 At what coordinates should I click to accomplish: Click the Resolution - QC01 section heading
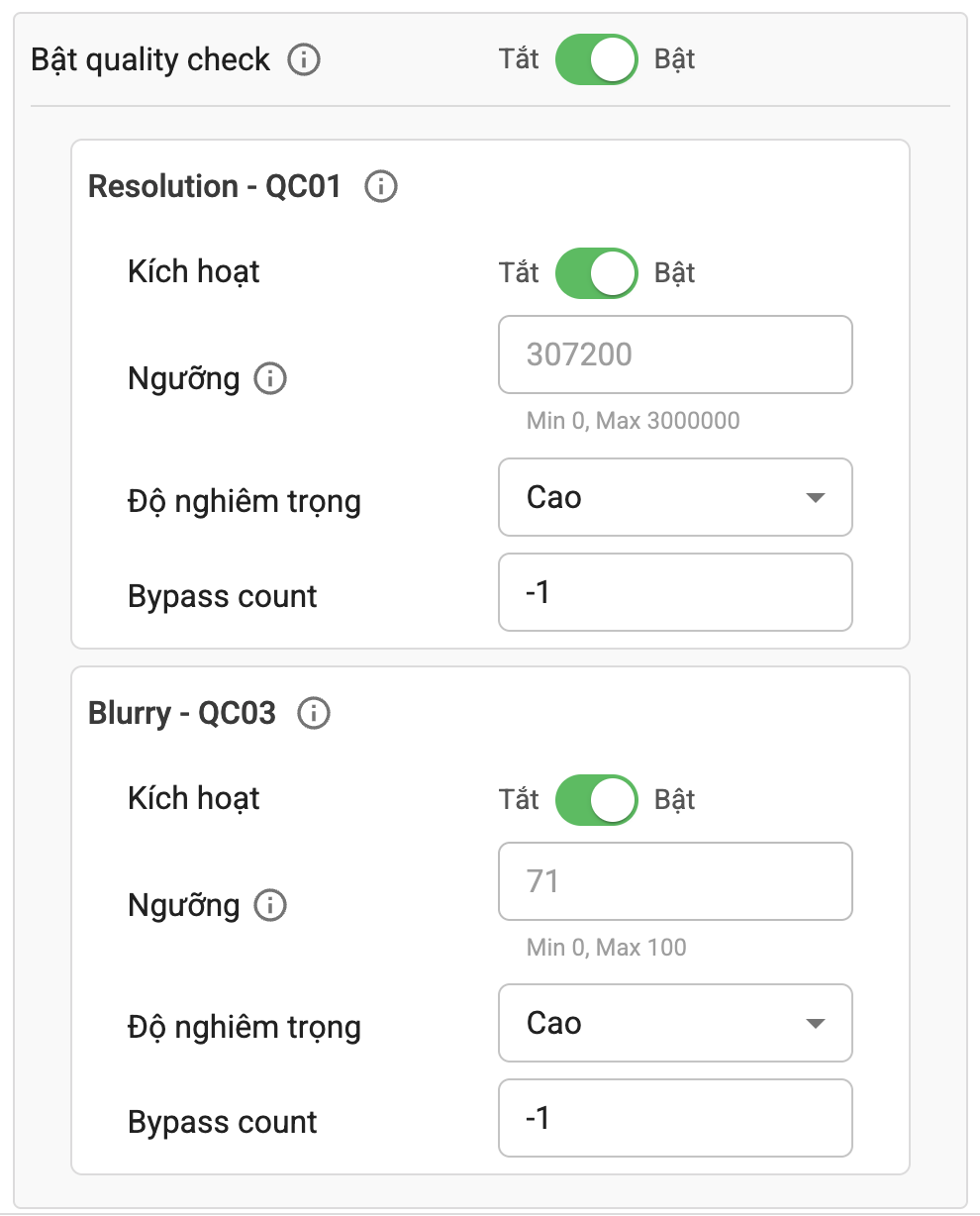point(214,186)
